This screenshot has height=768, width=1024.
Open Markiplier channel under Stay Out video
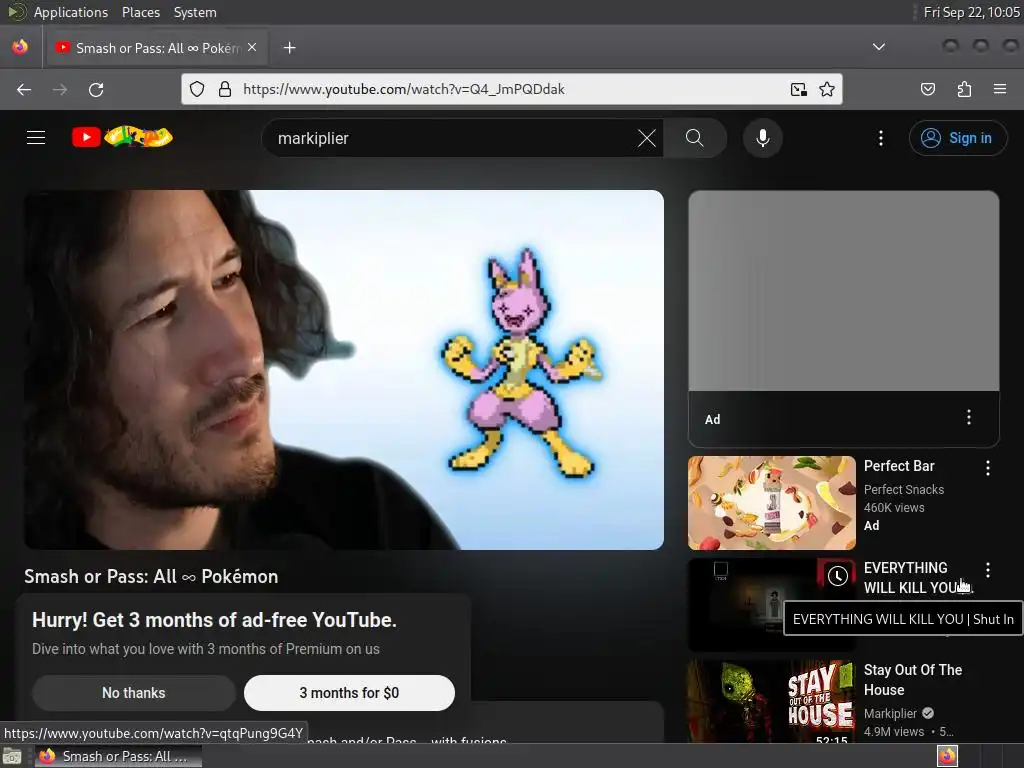click(x=890, y=713)
